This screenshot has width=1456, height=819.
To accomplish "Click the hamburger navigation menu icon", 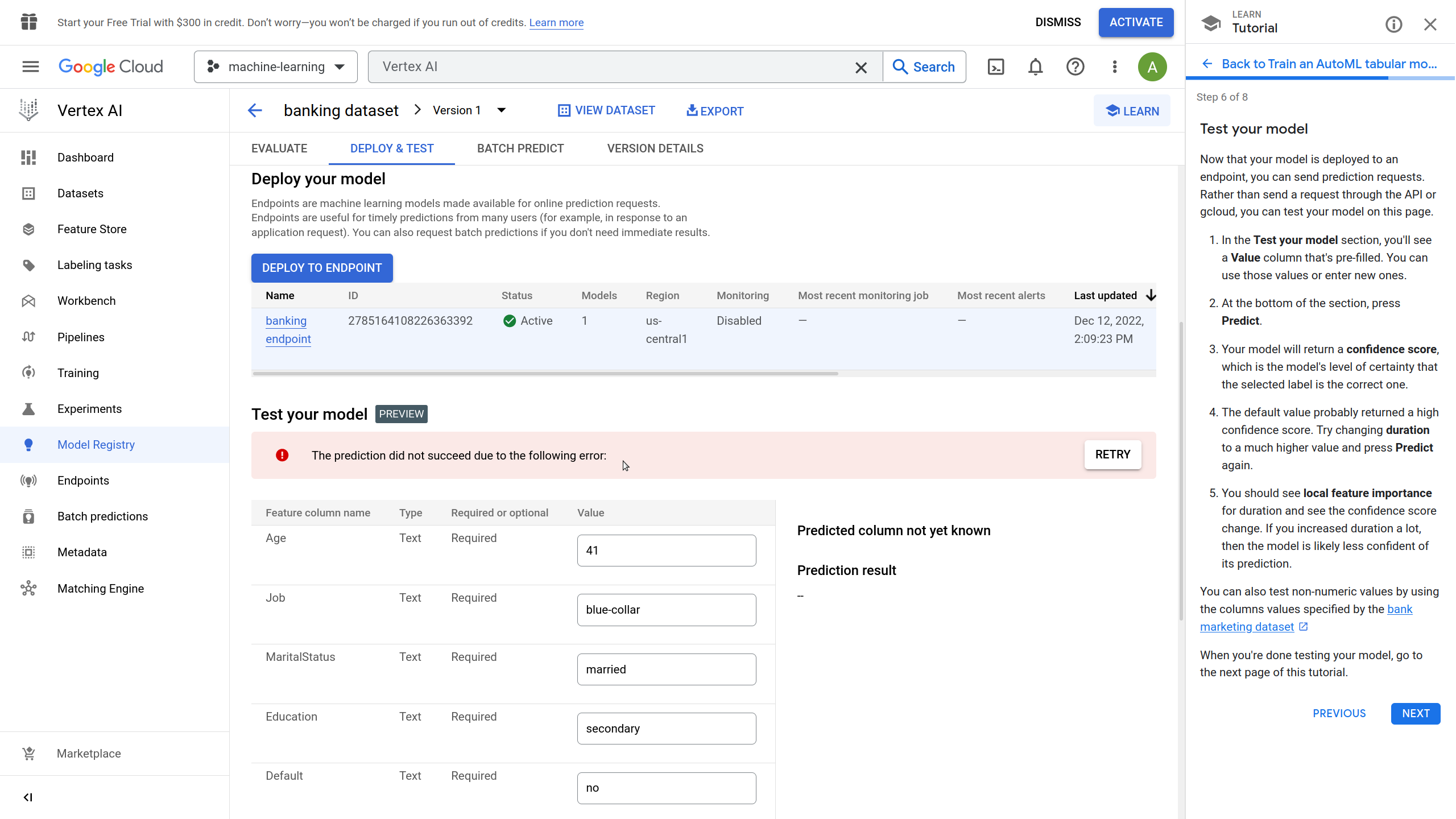I will click(x=30, y=67).
